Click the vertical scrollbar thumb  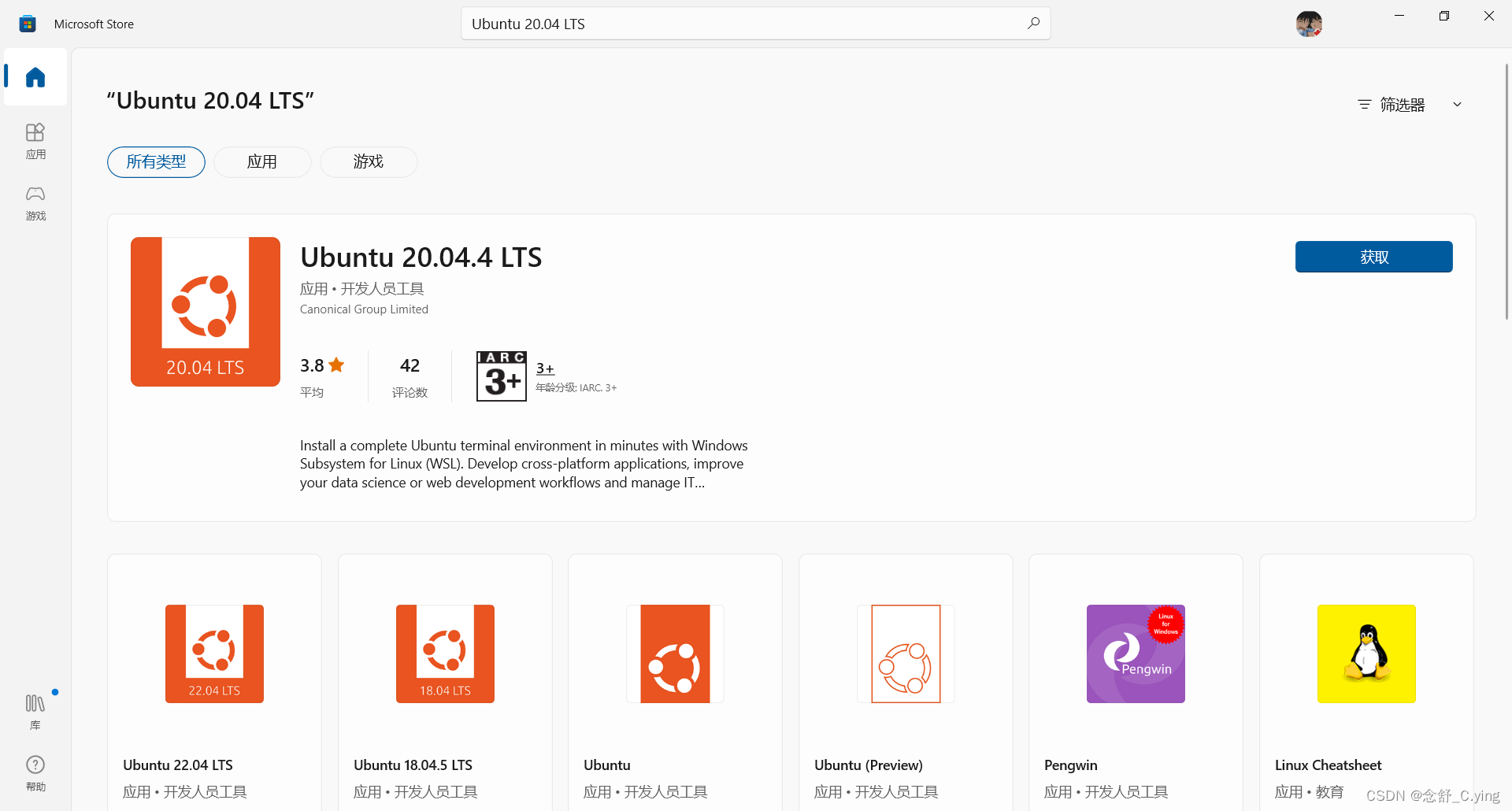[x=1506, y=191]
